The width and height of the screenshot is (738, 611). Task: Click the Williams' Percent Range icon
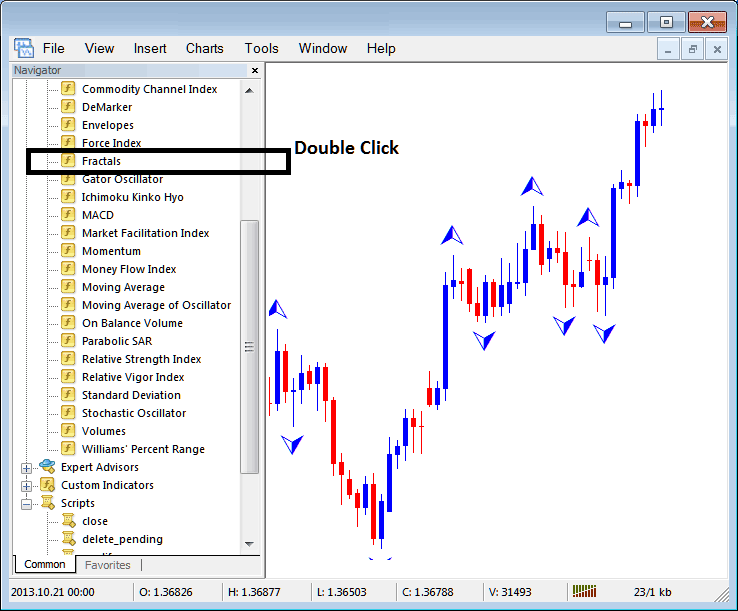click(x=68, y=448)
